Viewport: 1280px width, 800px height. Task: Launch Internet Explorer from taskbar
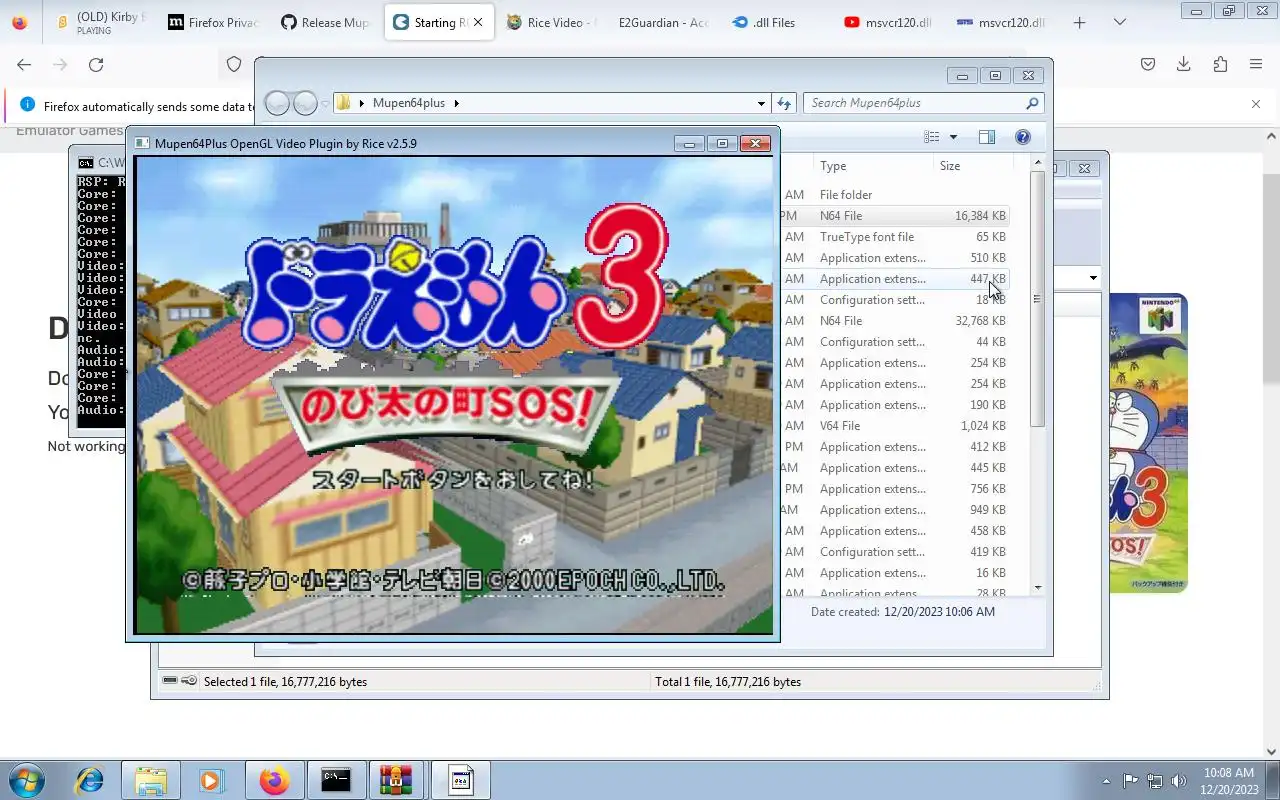point(90,780)
